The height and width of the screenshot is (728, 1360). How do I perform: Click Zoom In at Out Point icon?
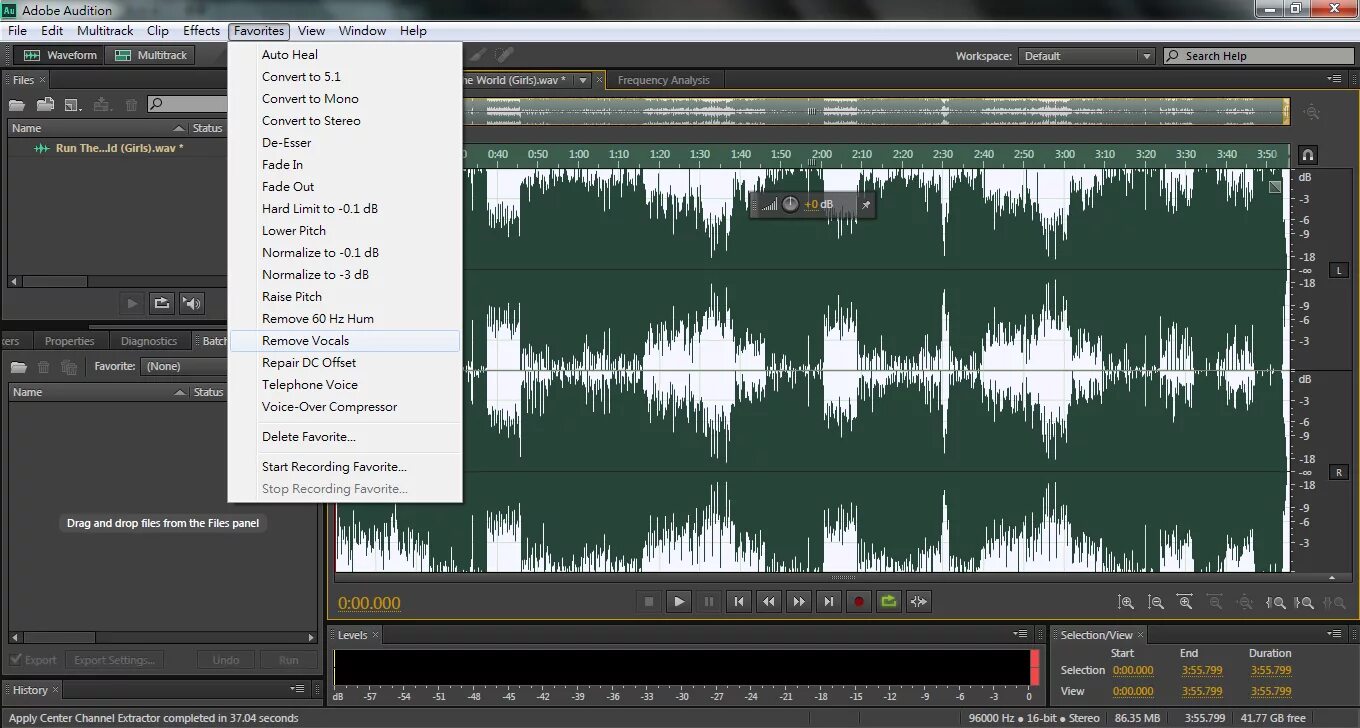click(1304, 603)
